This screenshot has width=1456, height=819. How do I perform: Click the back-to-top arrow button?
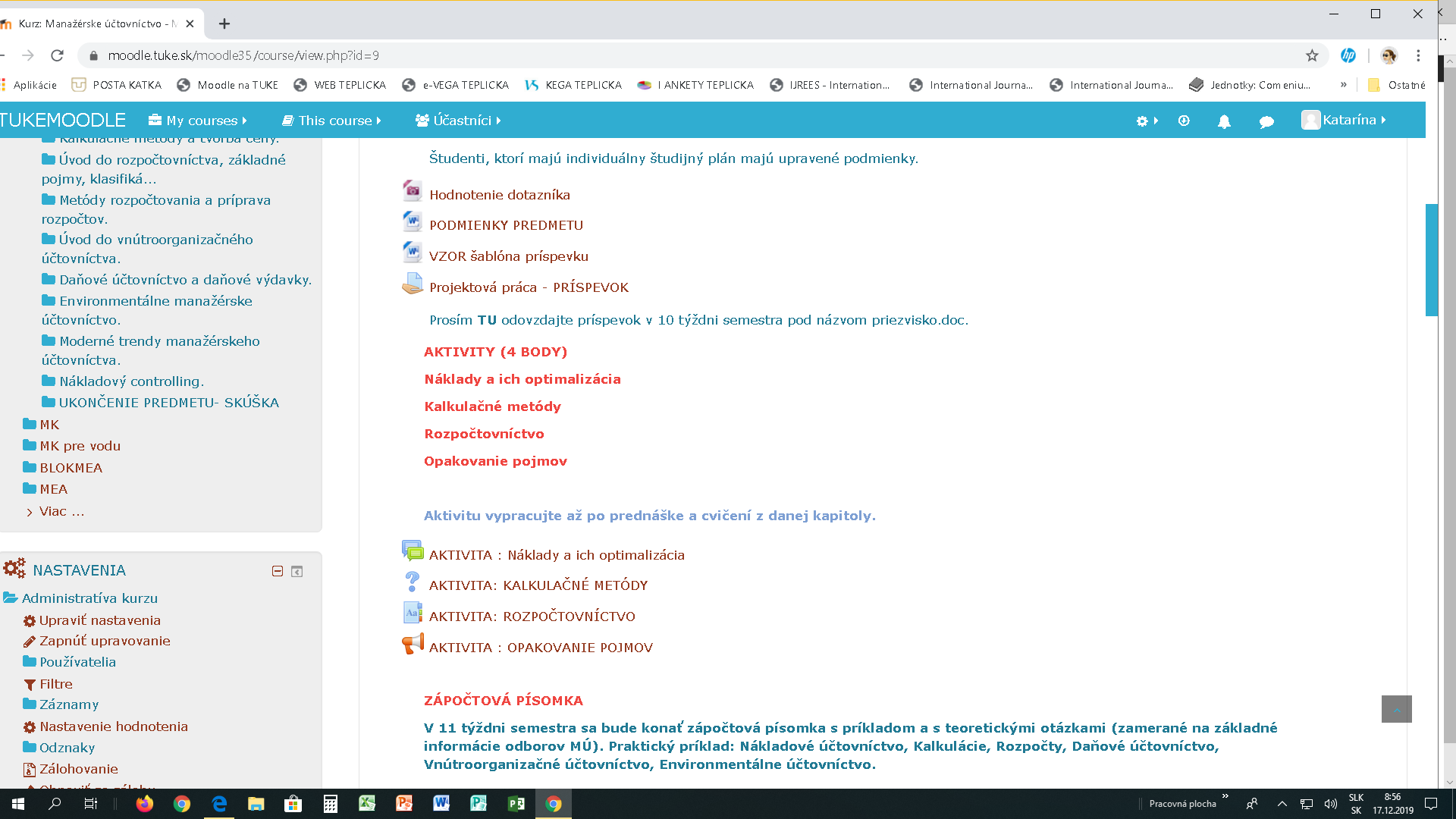1396,709
